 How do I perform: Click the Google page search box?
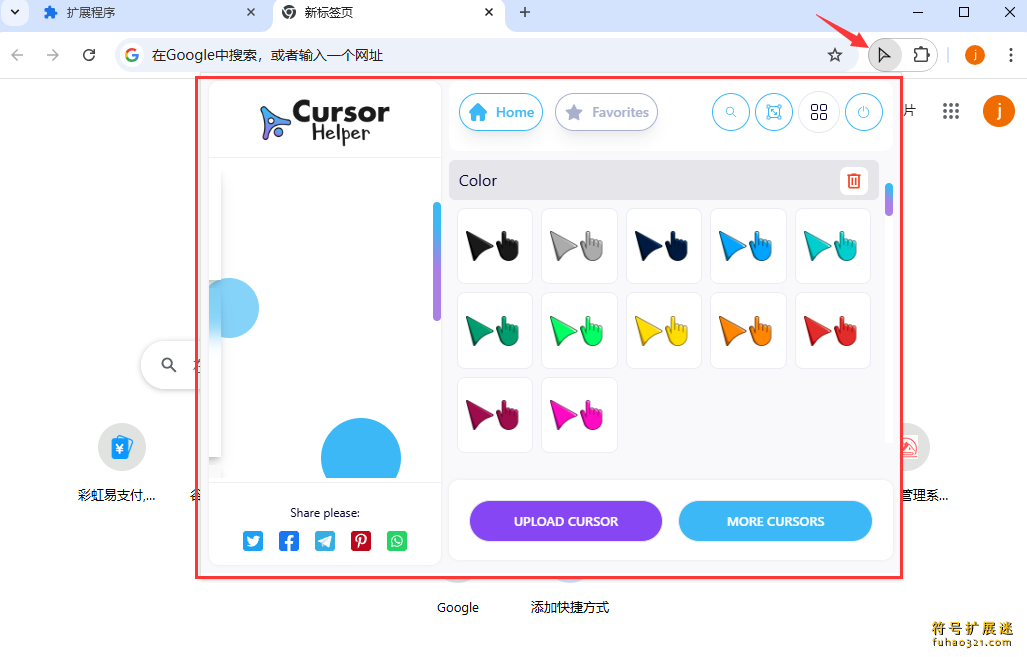coord(169,365)
